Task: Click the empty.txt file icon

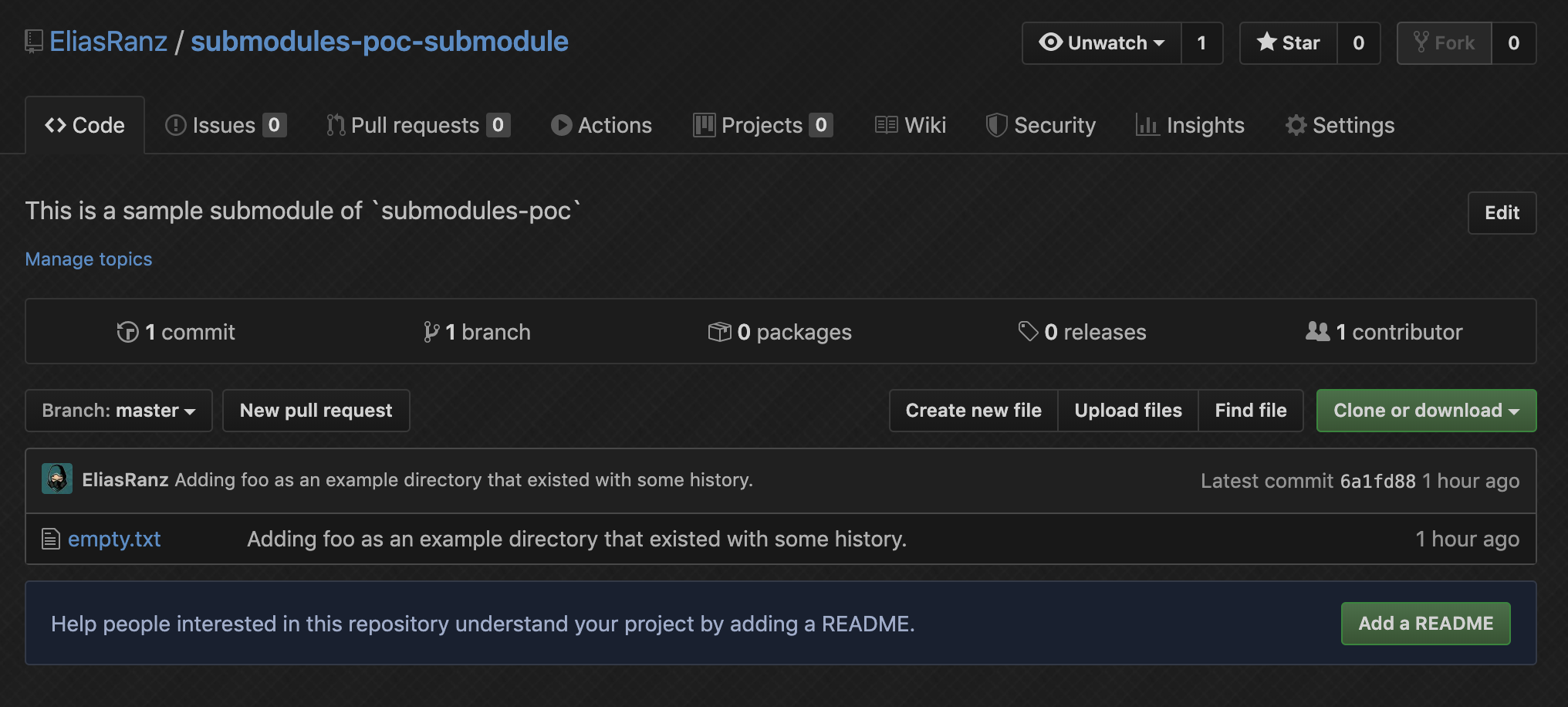Action: pyautogui.click(x=51, y=539)
